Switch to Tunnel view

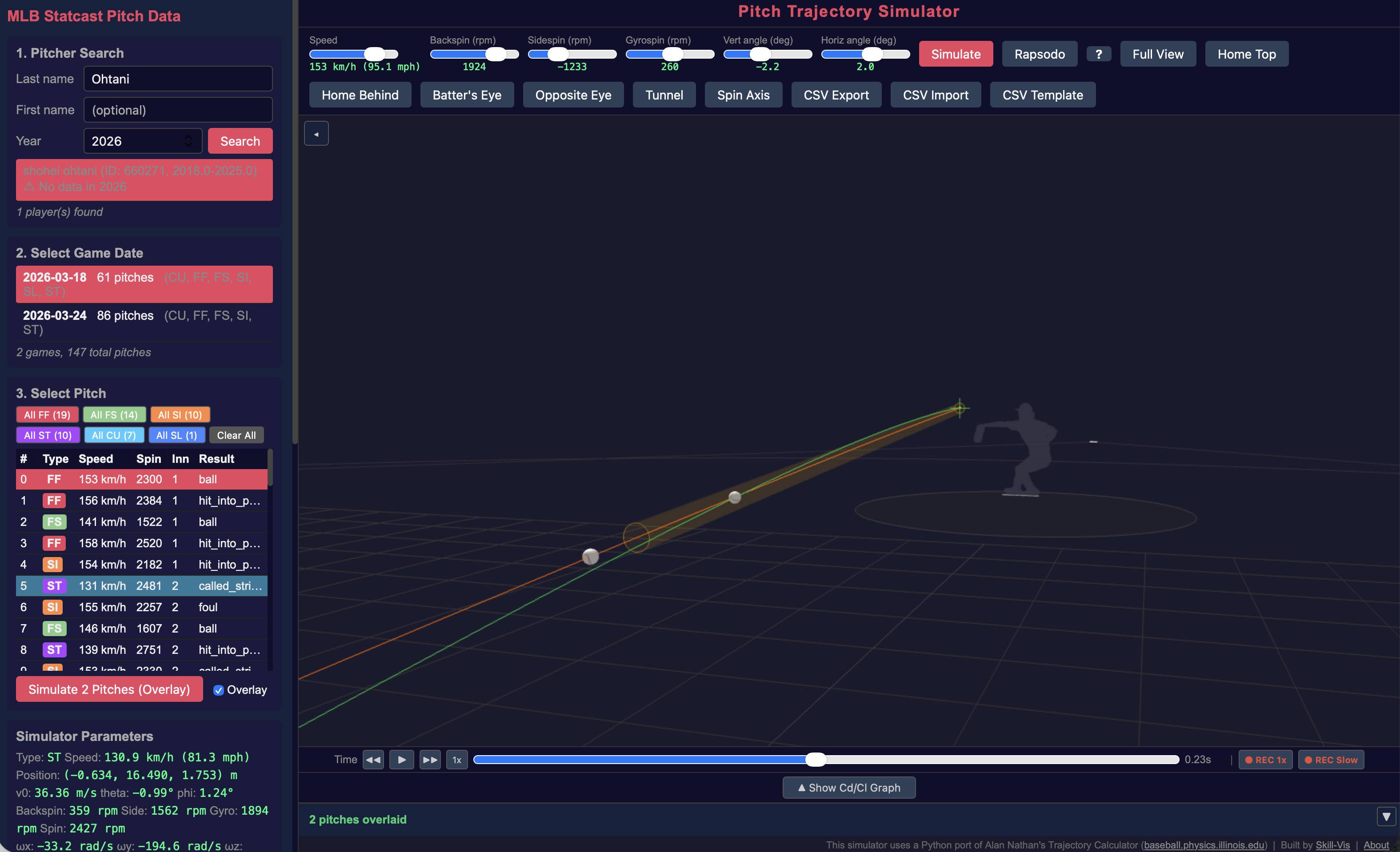[x=664, y=95]
